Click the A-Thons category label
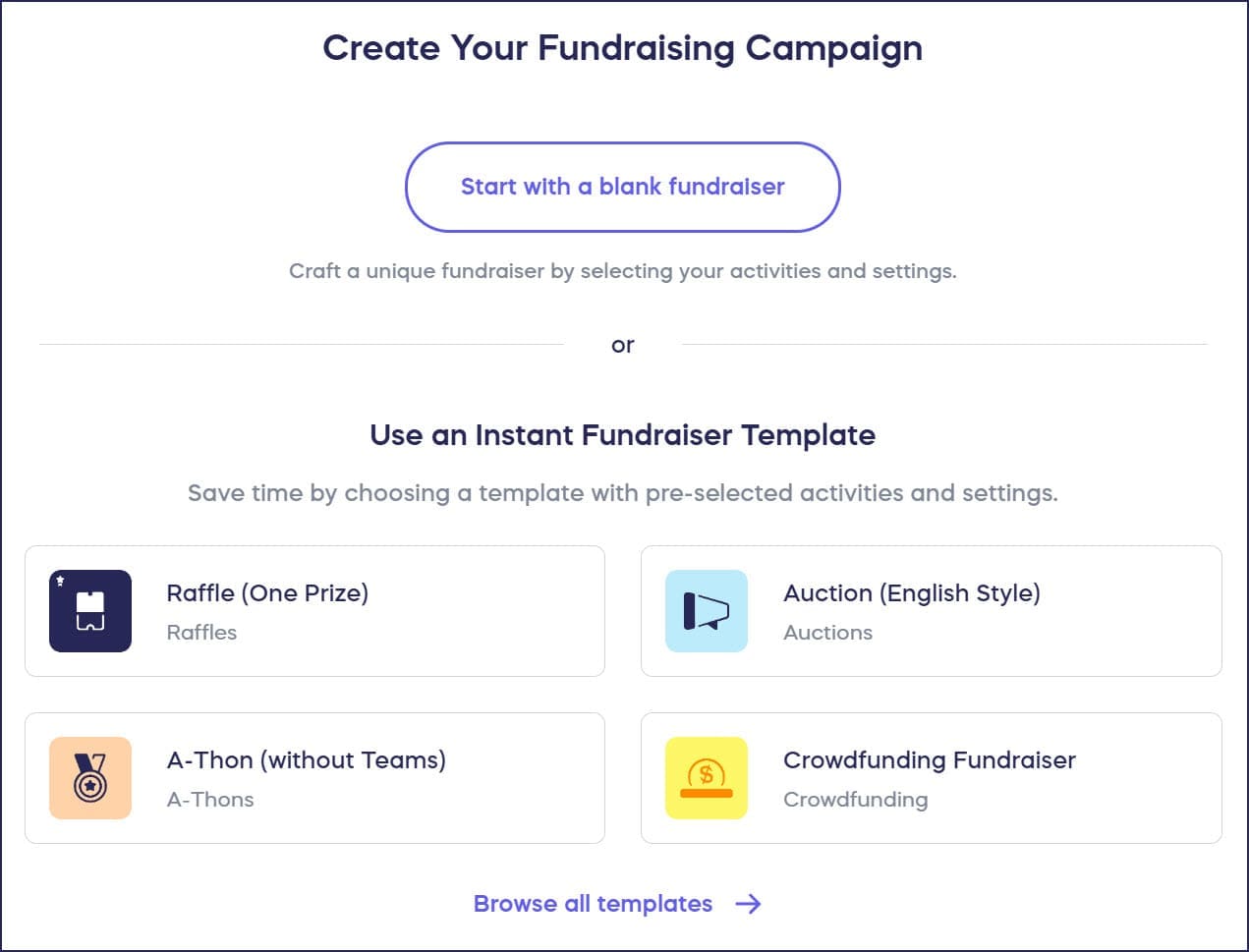This screenshot has height=952, width=1249. (x=210, y=800)
